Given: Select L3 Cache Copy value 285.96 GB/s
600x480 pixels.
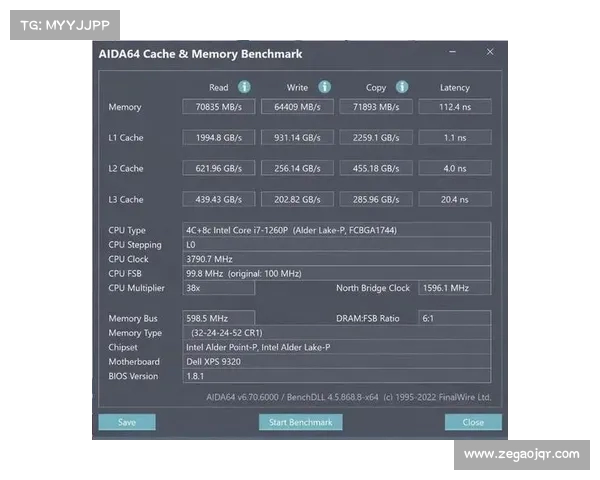Looking at the screenshot, I should 376,199.
